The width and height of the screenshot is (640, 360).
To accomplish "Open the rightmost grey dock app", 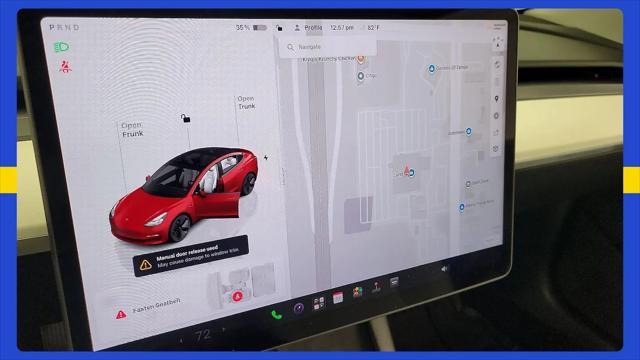I will [x=394, y=282].
